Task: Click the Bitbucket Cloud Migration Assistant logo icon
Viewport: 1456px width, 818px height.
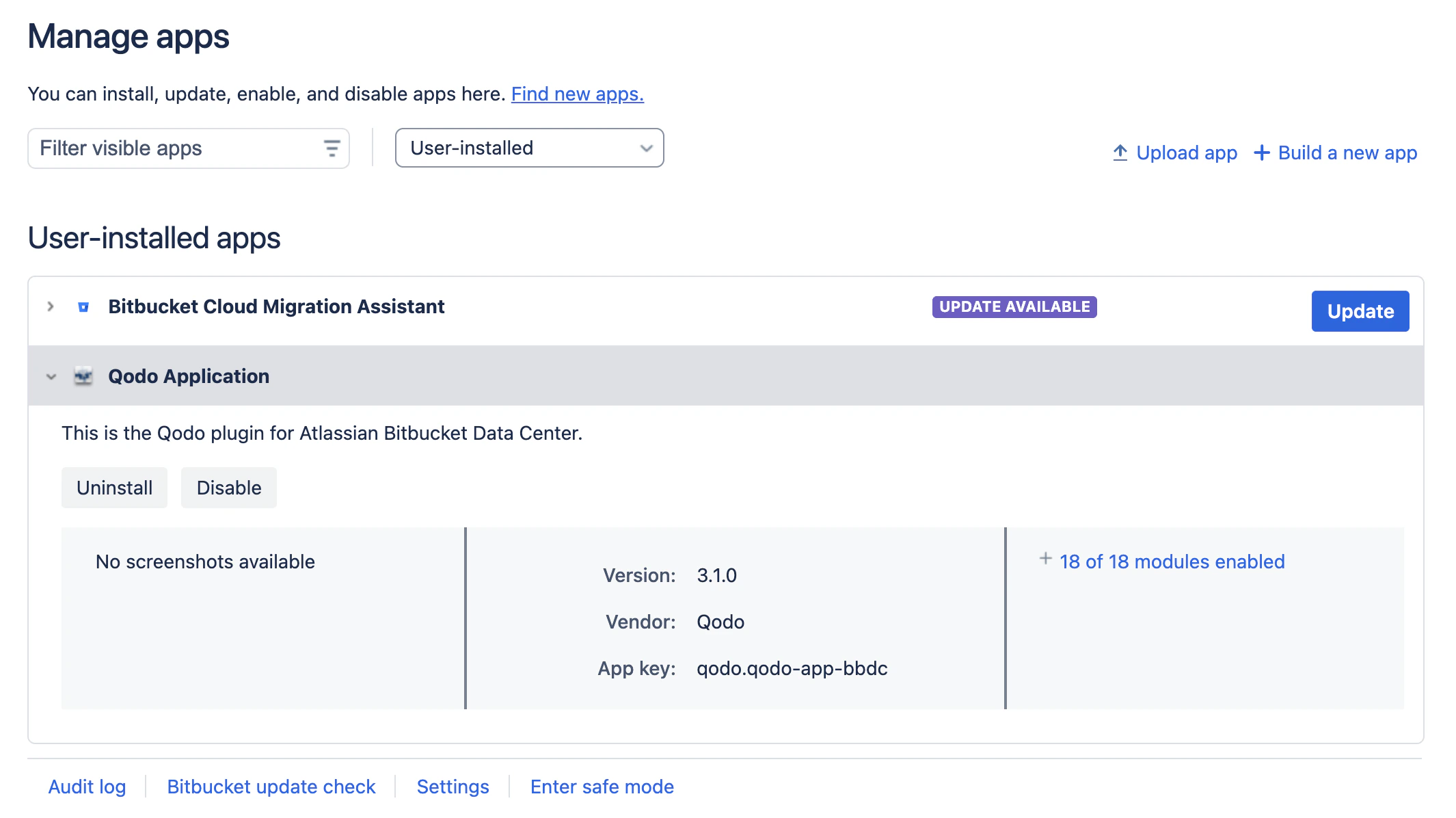Action: click(x=83, y=307)
